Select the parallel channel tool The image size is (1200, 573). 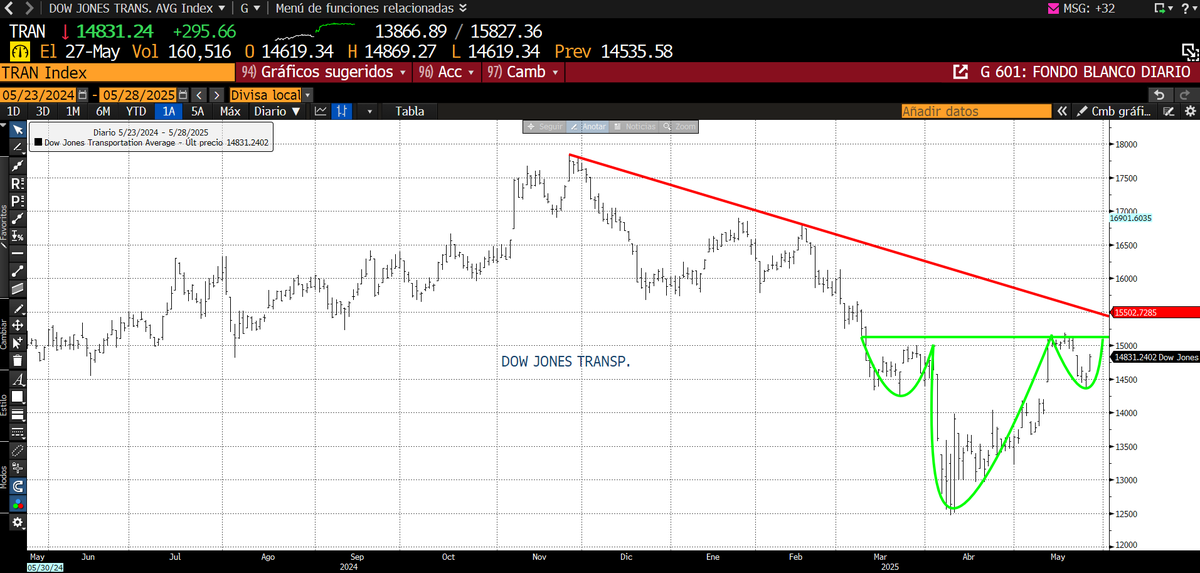click(19, 288)
